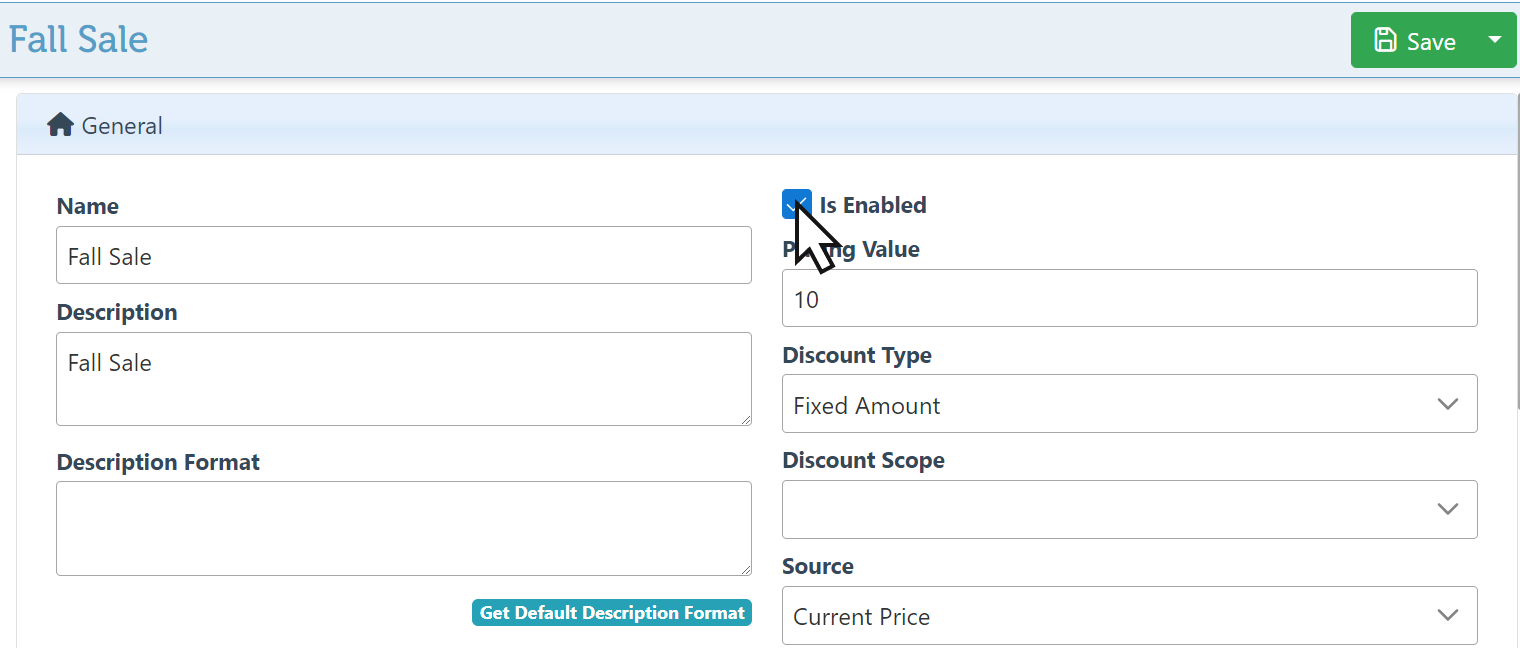Uncheck the Is Enabled checkbox

pos(796,205)
